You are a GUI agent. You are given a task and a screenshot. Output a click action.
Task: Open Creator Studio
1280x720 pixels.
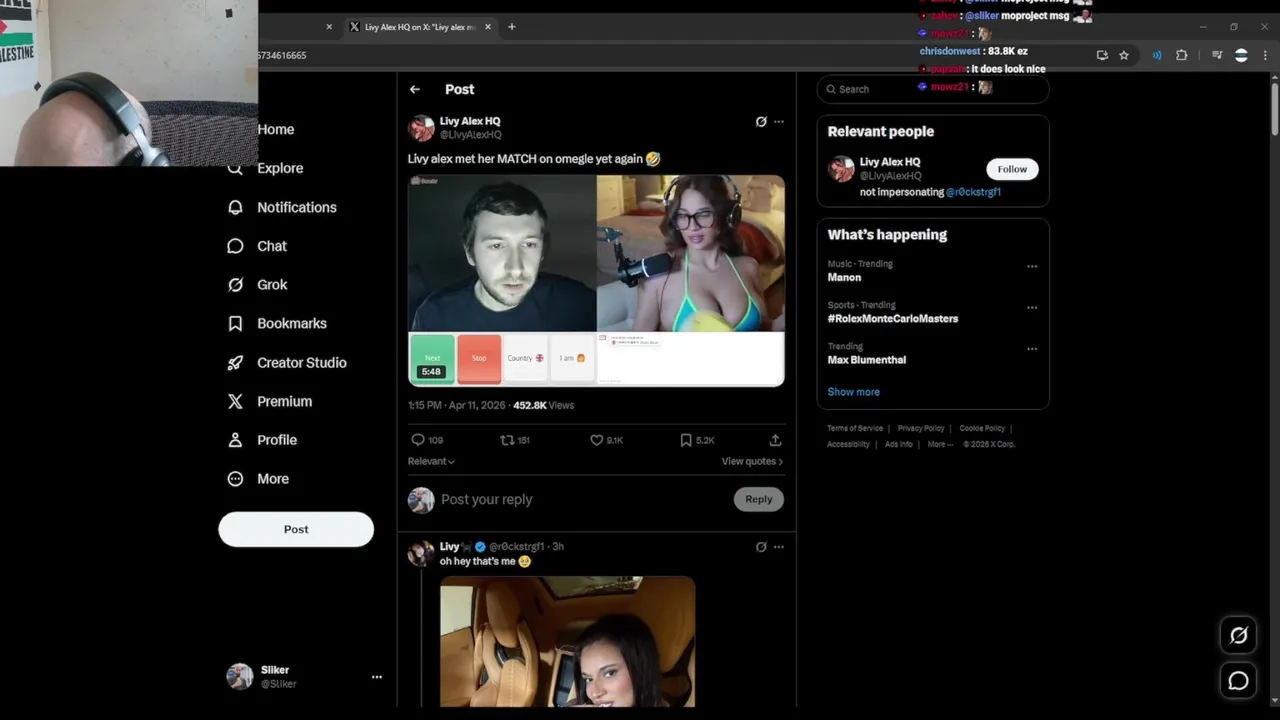tap(302, 362)
